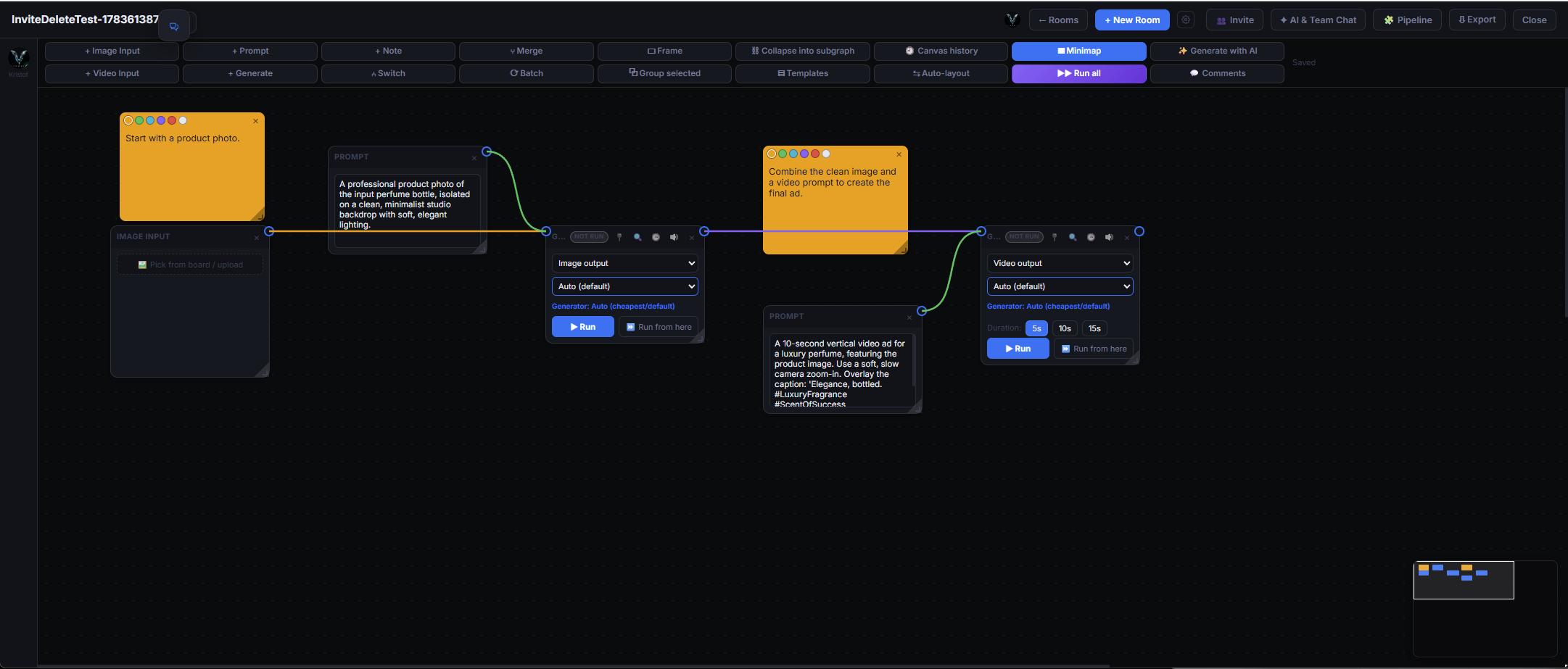Viewport: 1568px width, 669px height.
Task: Click the magnifier icon on the Video output node
Action: 1073,237
